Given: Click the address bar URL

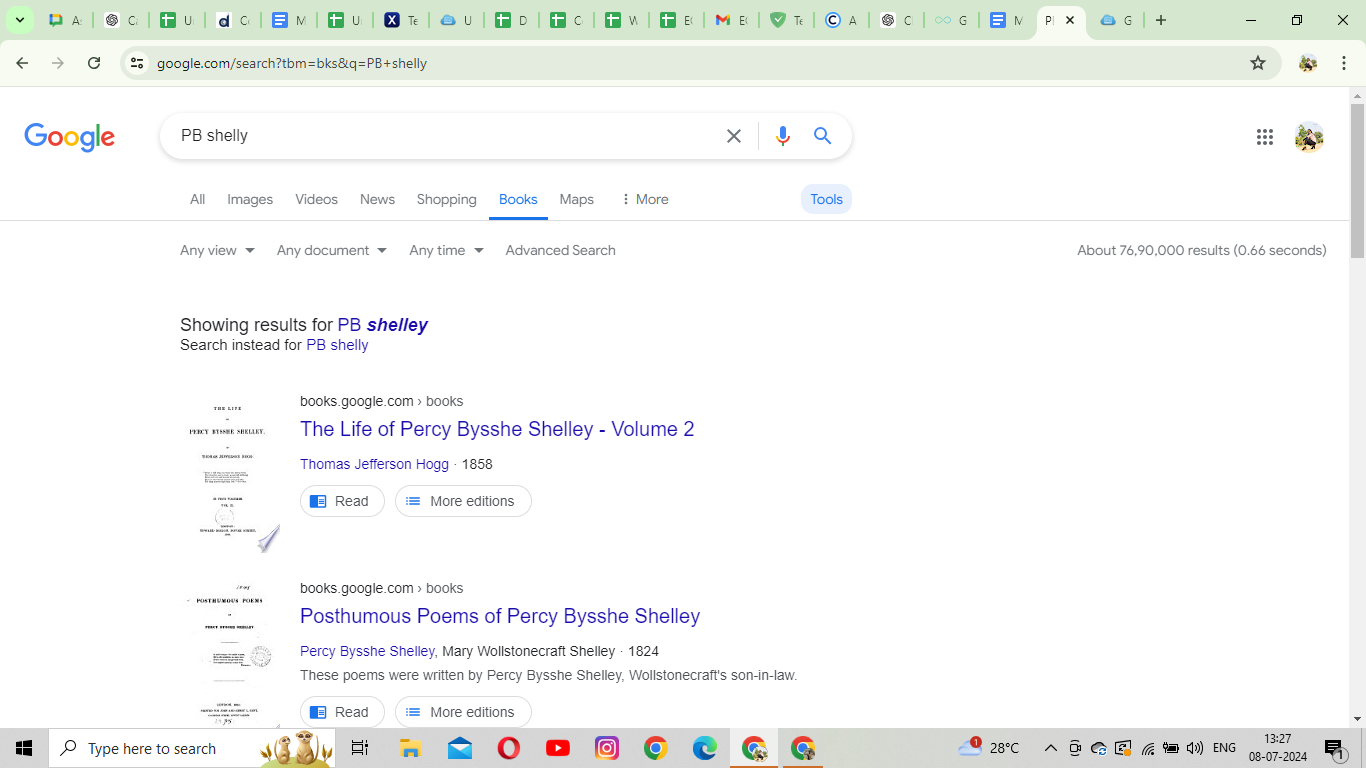Looking at the screenshot, I should 292,63.
